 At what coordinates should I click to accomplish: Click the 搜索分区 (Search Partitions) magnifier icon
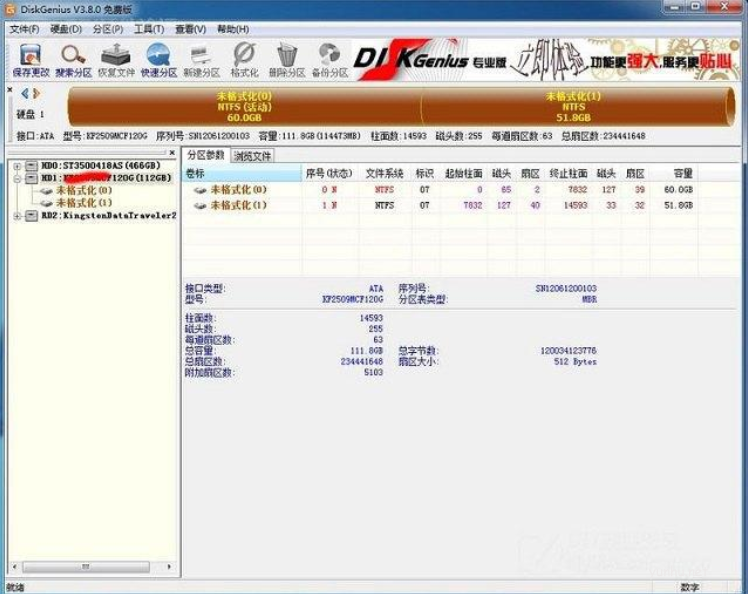73,59
